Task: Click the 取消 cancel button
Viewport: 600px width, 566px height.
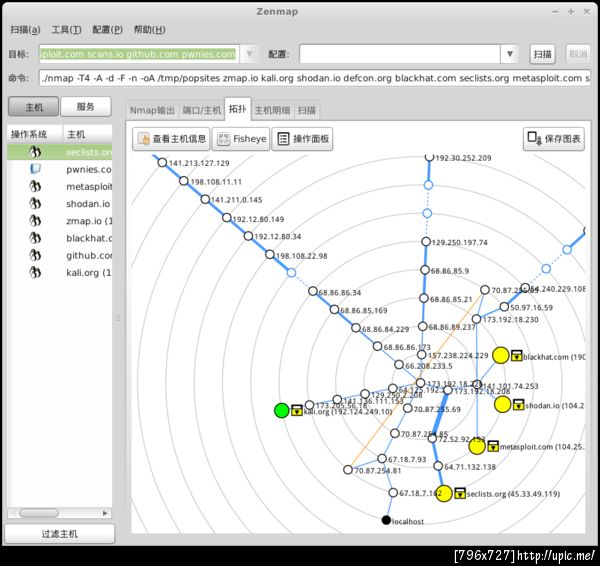Action: coord(578,54)
